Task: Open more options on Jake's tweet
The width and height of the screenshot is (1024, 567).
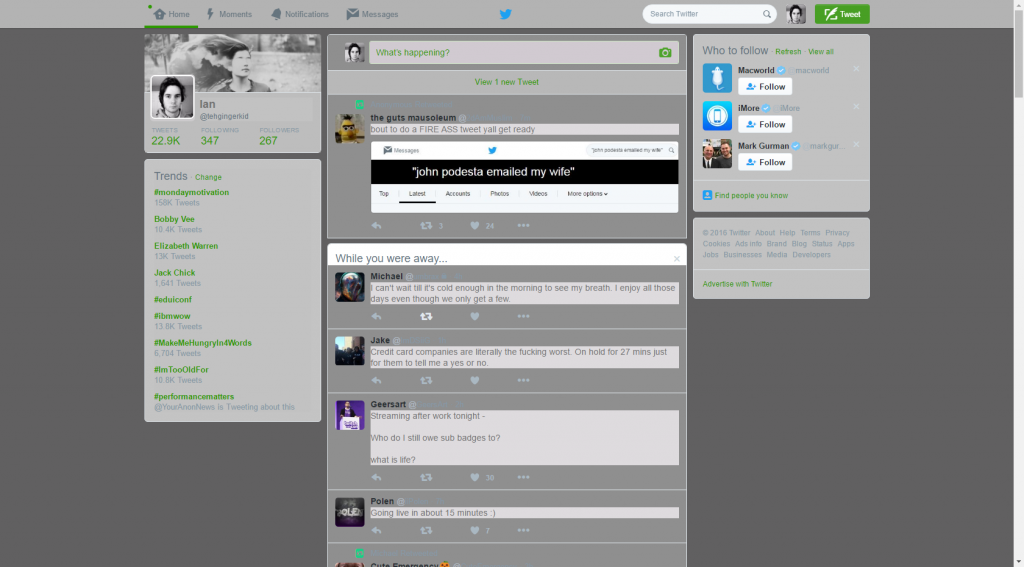Action: pyautogui.click(x=523, y=380)
